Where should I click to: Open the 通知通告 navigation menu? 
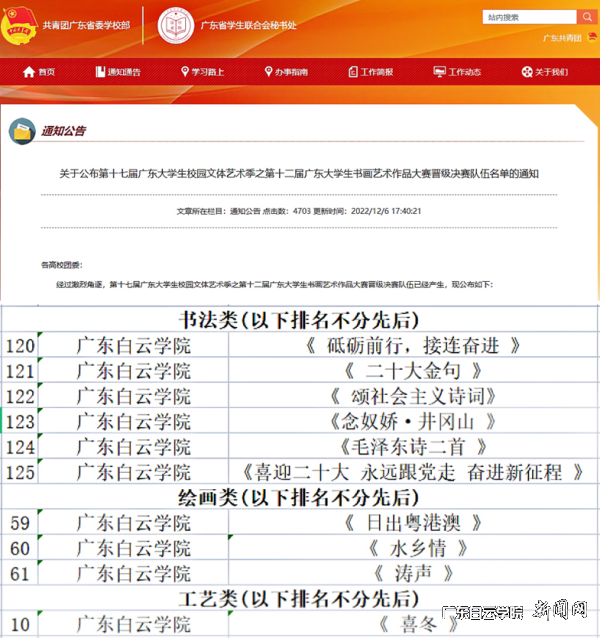click(124, 72)
